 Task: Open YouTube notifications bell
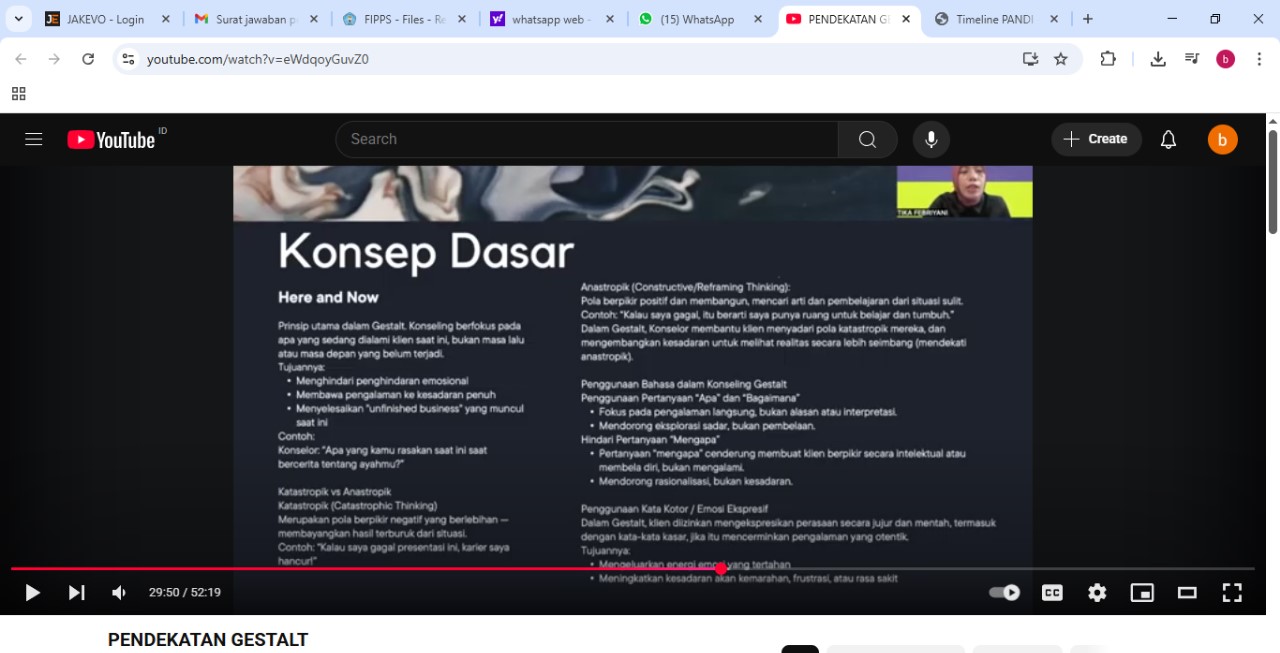[1168, 139]
